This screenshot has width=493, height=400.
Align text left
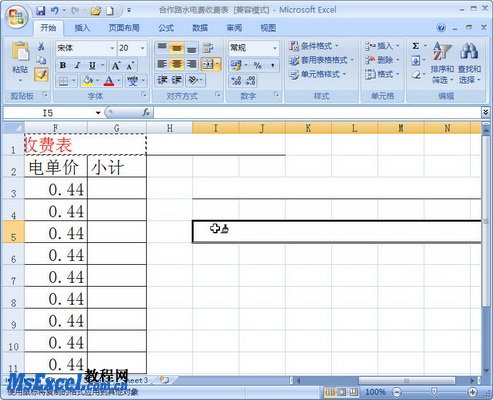click(x=162, y=64)
